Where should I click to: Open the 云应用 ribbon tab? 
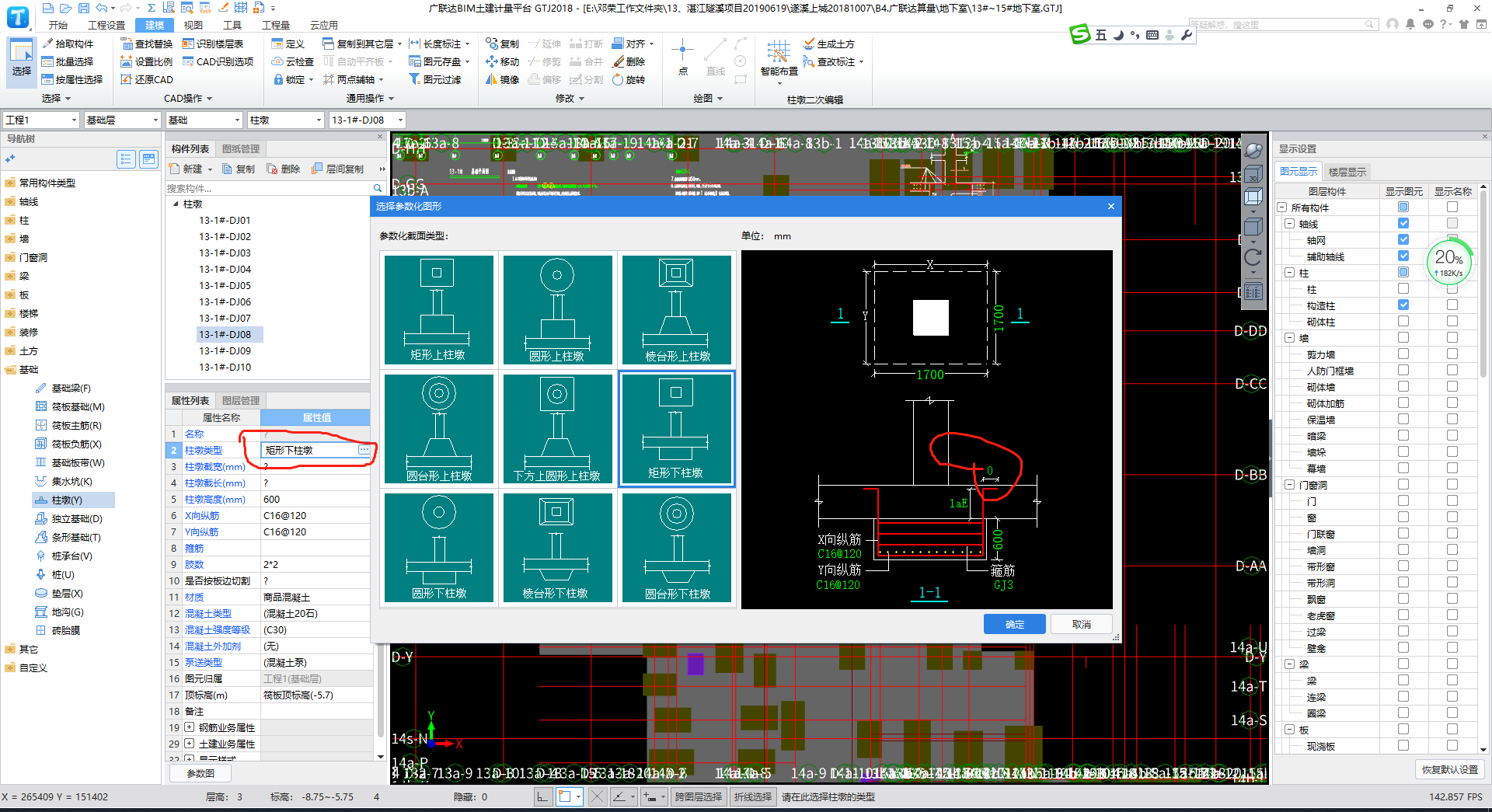click(x=324, y=25)
